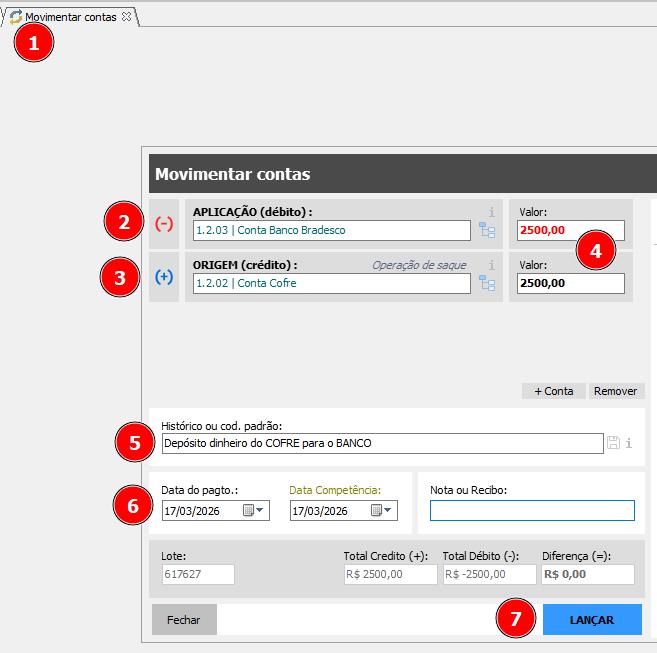Click the account tree icon beside Conta Cofre
Screen dimensions: 657x653
click(x=487, y=284)
